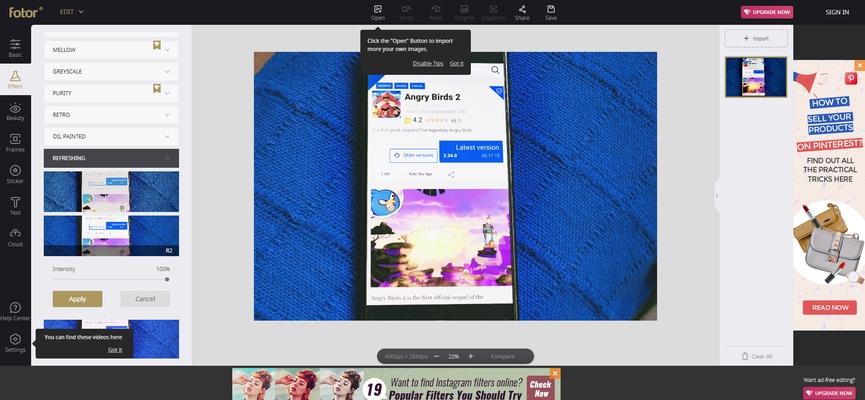The height and width of the screenshot is (400, 865).
Task: Select the first Refreshing effect thumbnail
Action: coord(111,191)
